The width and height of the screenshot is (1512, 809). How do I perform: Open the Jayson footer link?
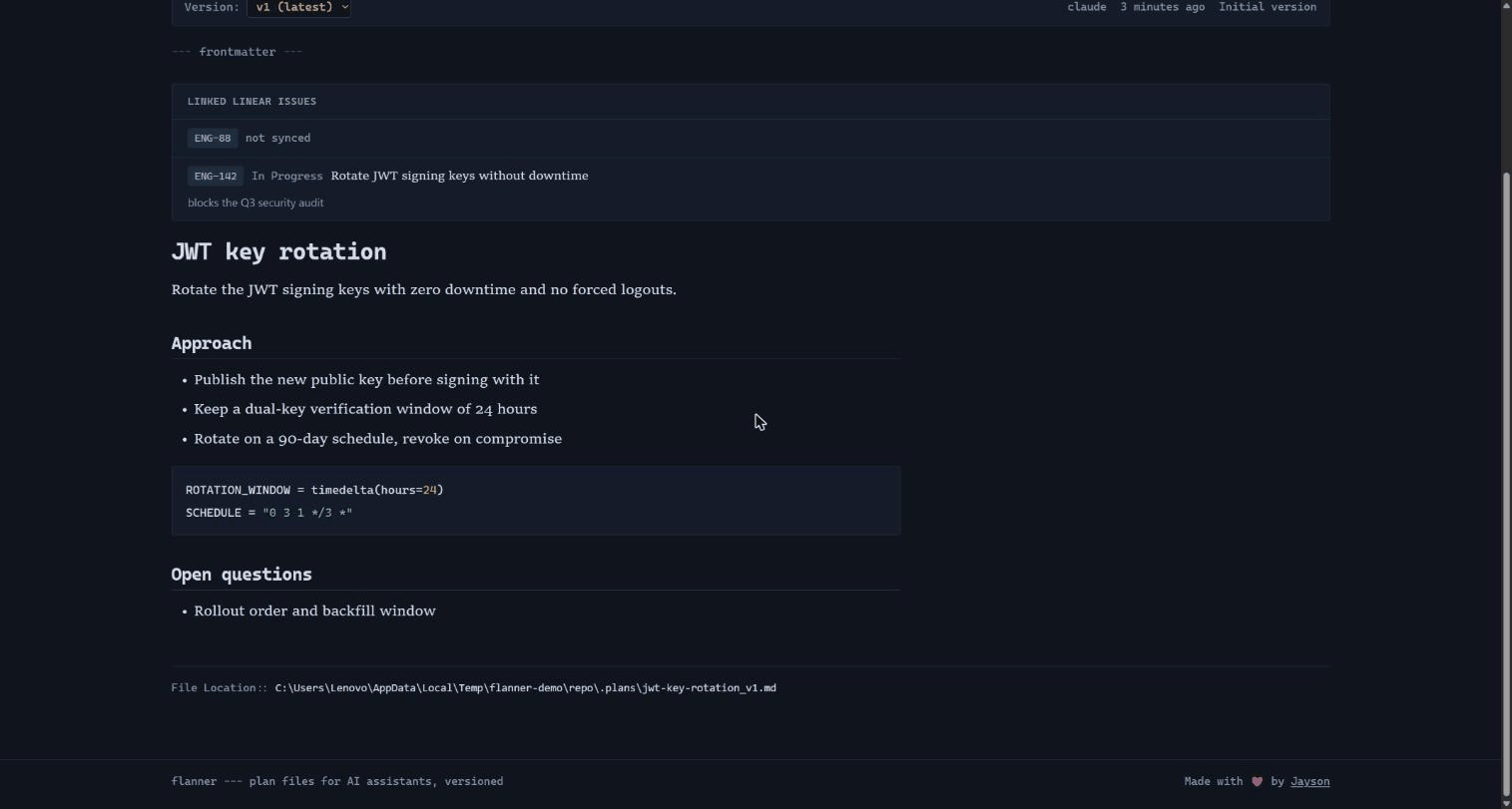(x=1309, y=781)
